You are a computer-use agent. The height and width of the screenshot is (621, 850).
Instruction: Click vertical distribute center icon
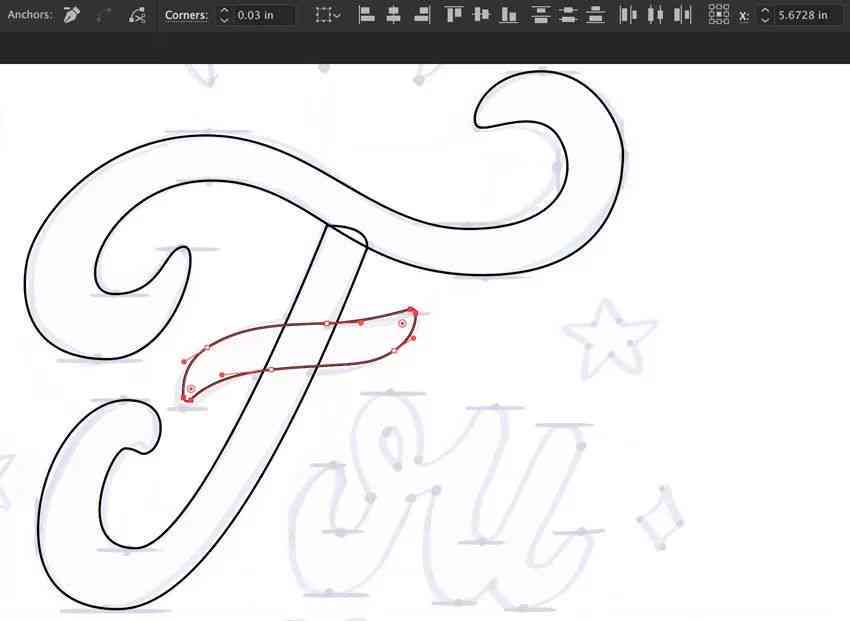click(568, 15)
